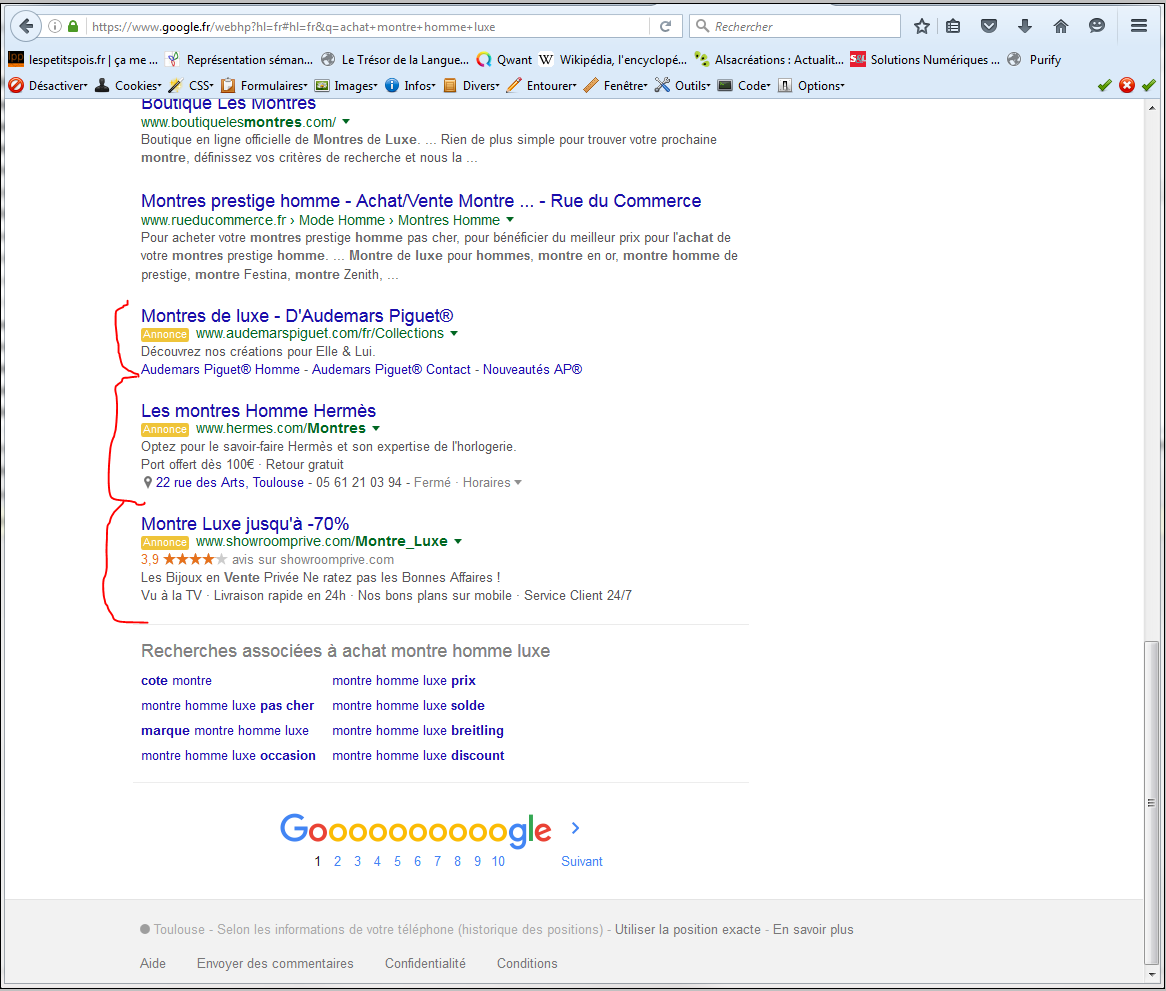This screenshot has width=1166, height=991.
Task: Open 22 rue des Arts, Toulouse address
Action: pos(230,482)
